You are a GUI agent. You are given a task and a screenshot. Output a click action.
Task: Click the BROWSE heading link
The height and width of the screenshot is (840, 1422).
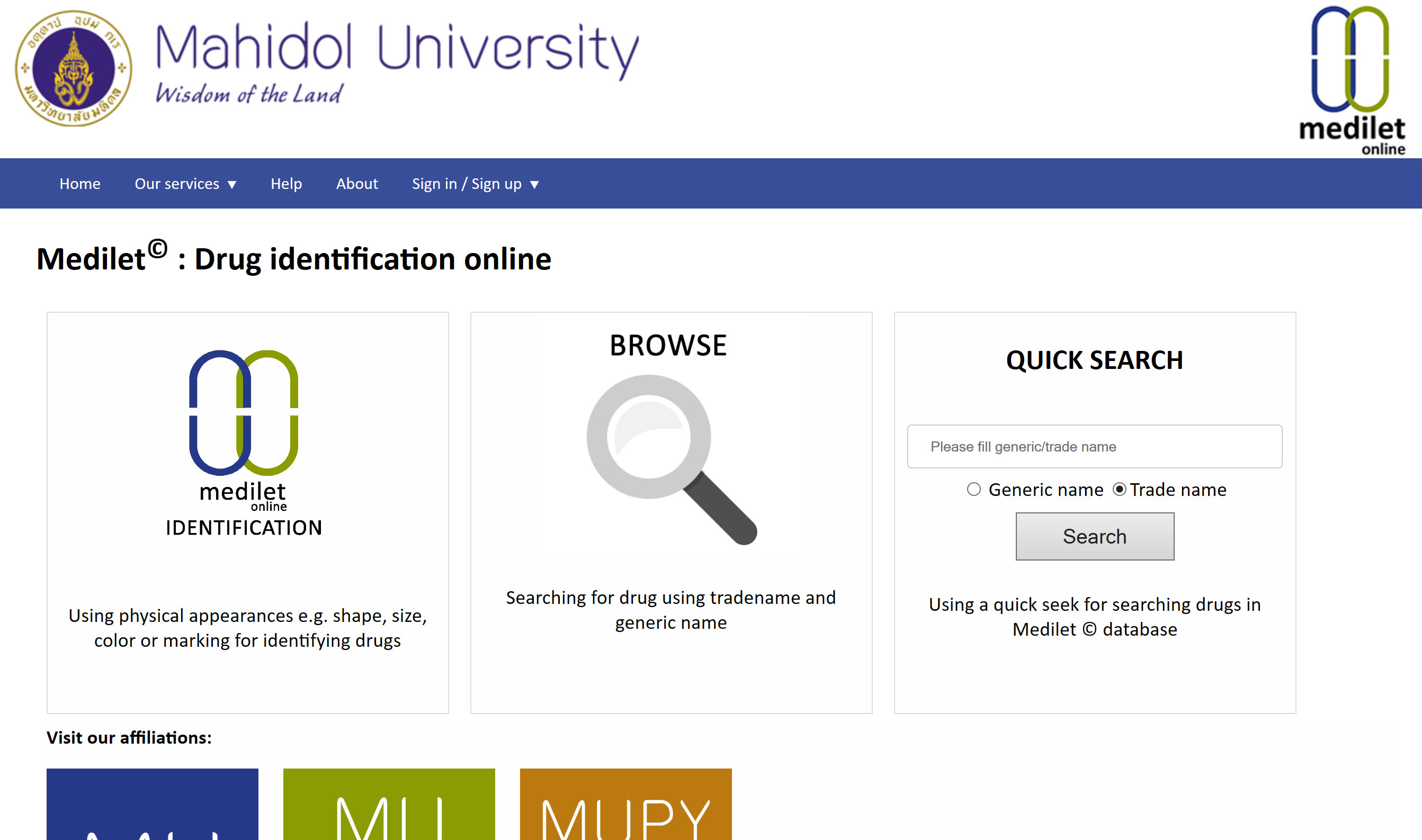668,345
